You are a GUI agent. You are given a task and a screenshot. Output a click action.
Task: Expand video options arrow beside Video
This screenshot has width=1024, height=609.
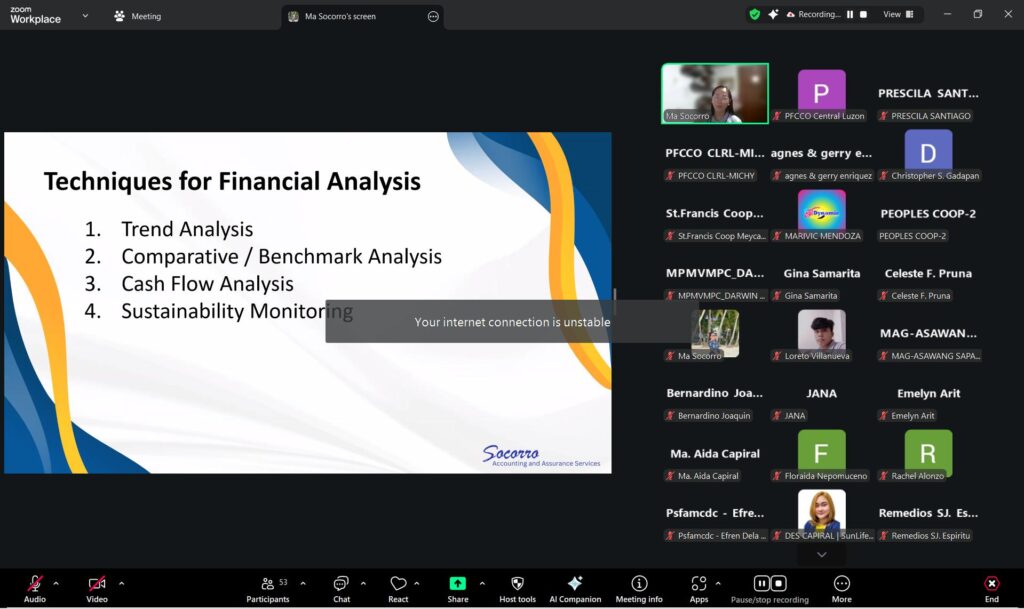coord(122,583)
